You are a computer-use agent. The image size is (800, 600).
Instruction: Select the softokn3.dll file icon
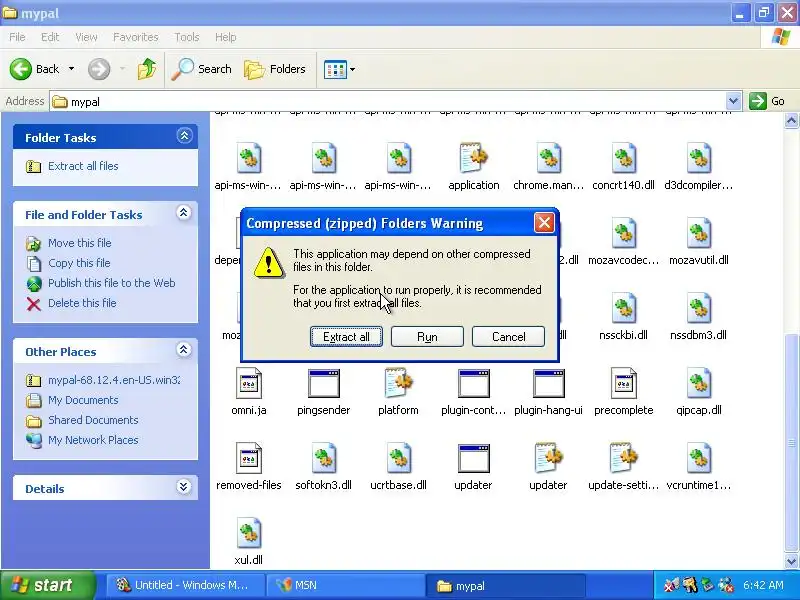(323, 458)
